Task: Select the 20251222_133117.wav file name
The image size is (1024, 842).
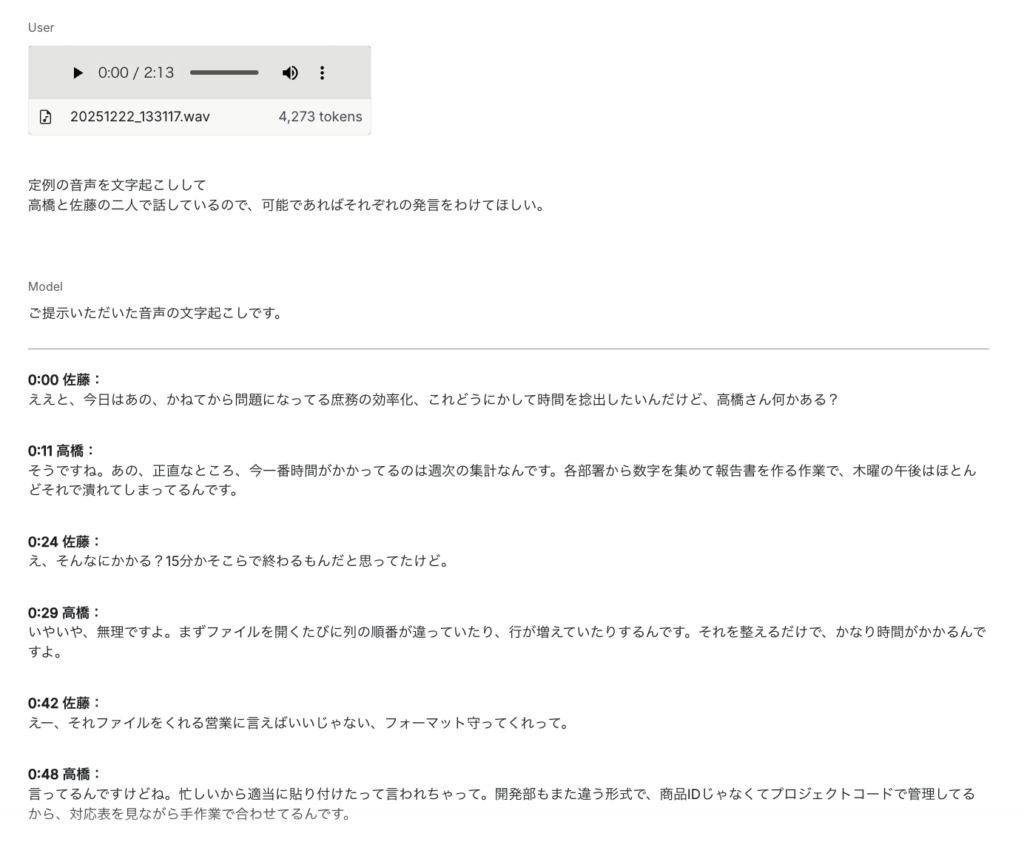Action: pos(140,117)
